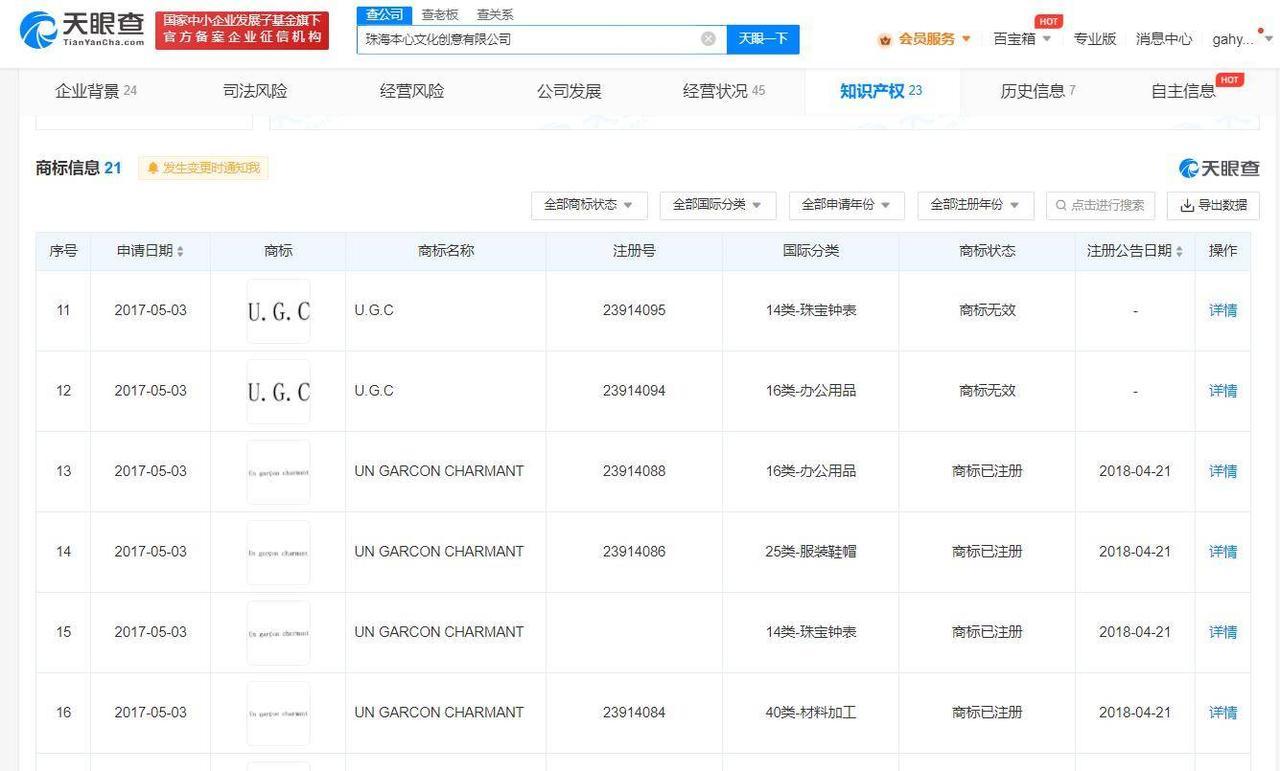Switch to 查公司 search tab
Viewport: 1280px width, 771px height.
384,14
